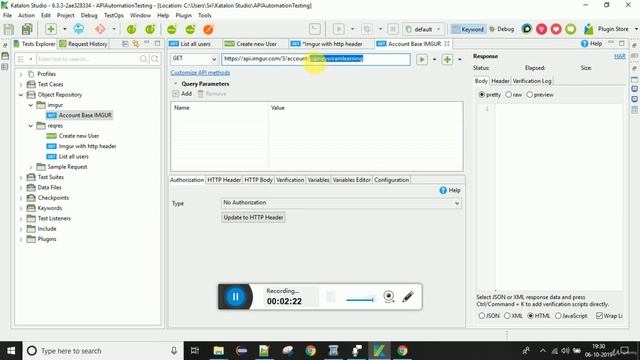Screen dimensions: 640x360
Task: Adjust the recorder volume slider
Action: click(360, 300)
